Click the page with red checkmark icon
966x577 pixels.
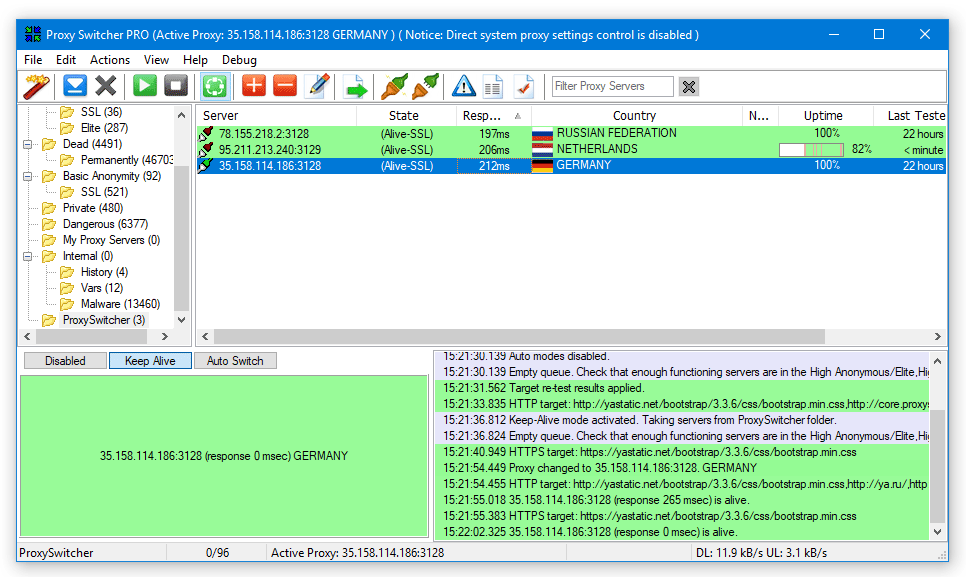[x=524, y=86]
